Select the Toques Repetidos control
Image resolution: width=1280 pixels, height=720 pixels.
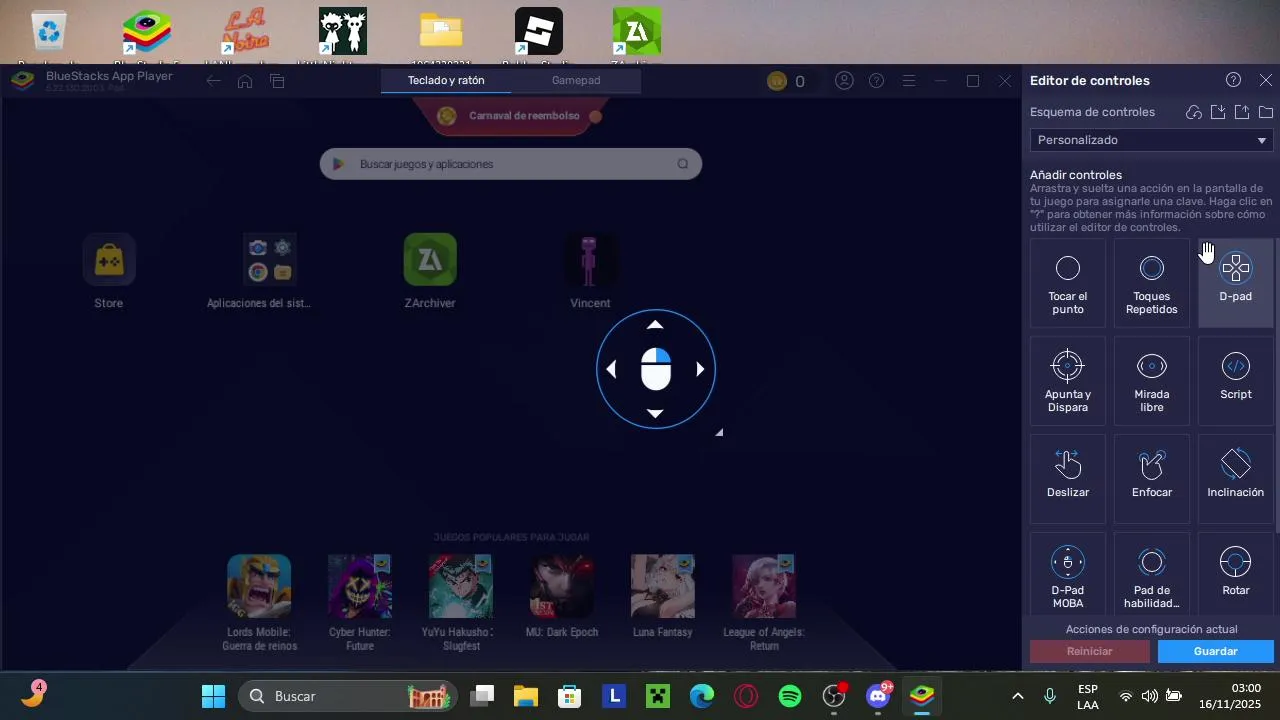1152,283
